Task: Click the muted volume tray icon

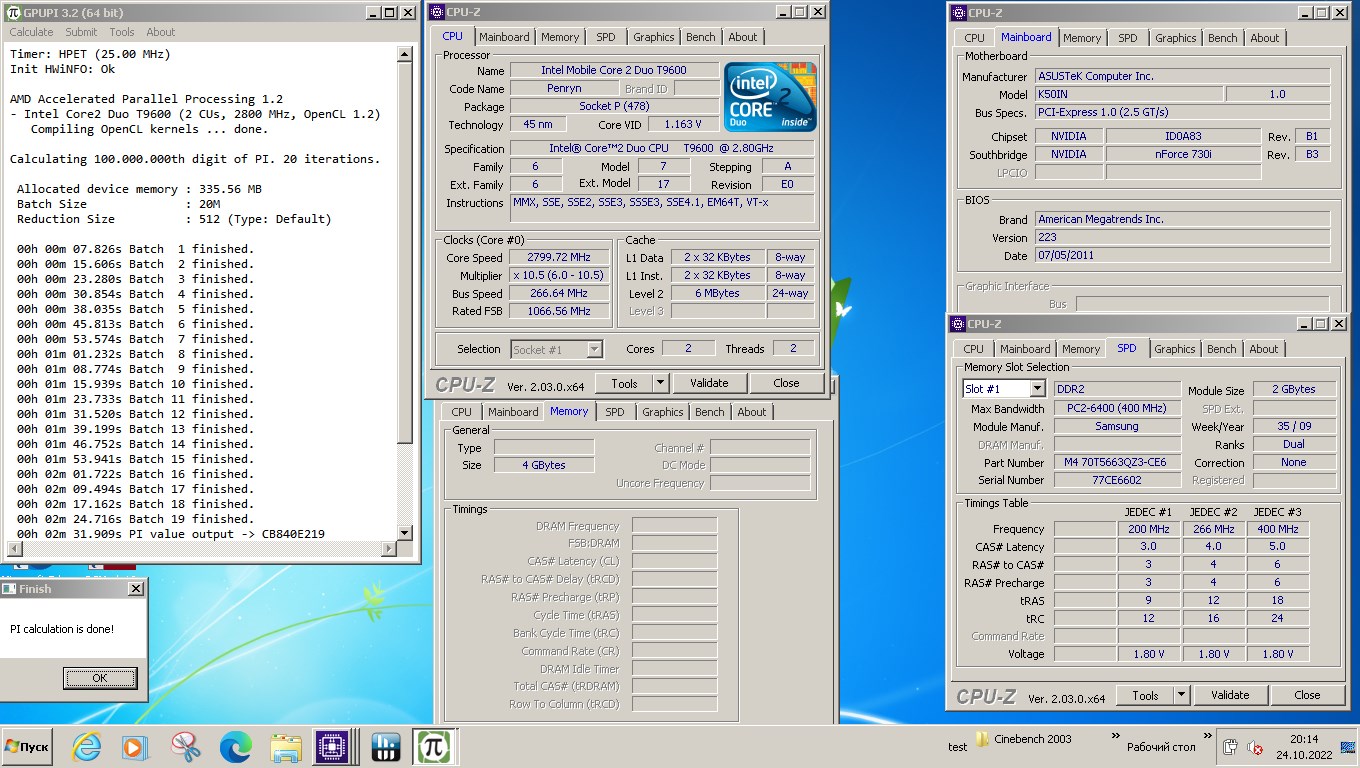Action: [x=1254, y=747]
